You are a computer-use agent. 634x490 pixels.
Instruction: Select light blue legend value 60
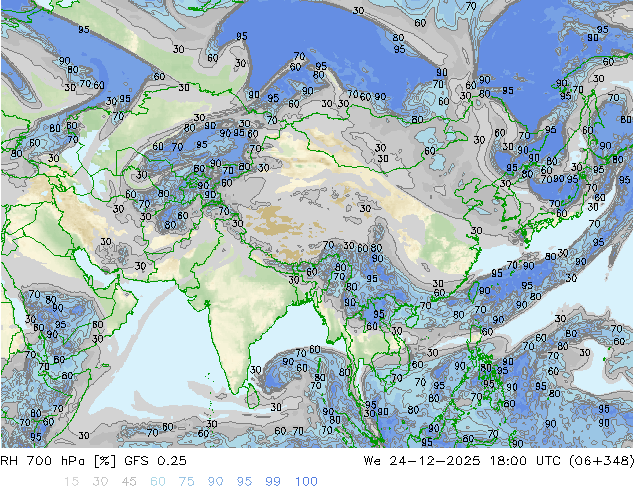coord(158,482)
